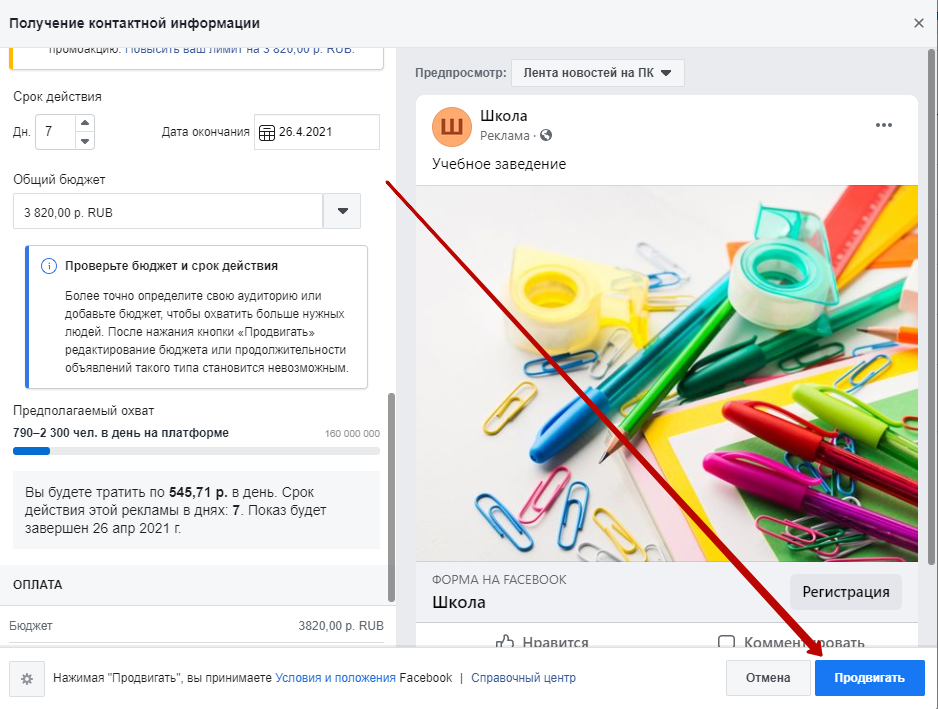
Task: Click the info icon beside Проверьте бюджет
Action: [48, 266]
